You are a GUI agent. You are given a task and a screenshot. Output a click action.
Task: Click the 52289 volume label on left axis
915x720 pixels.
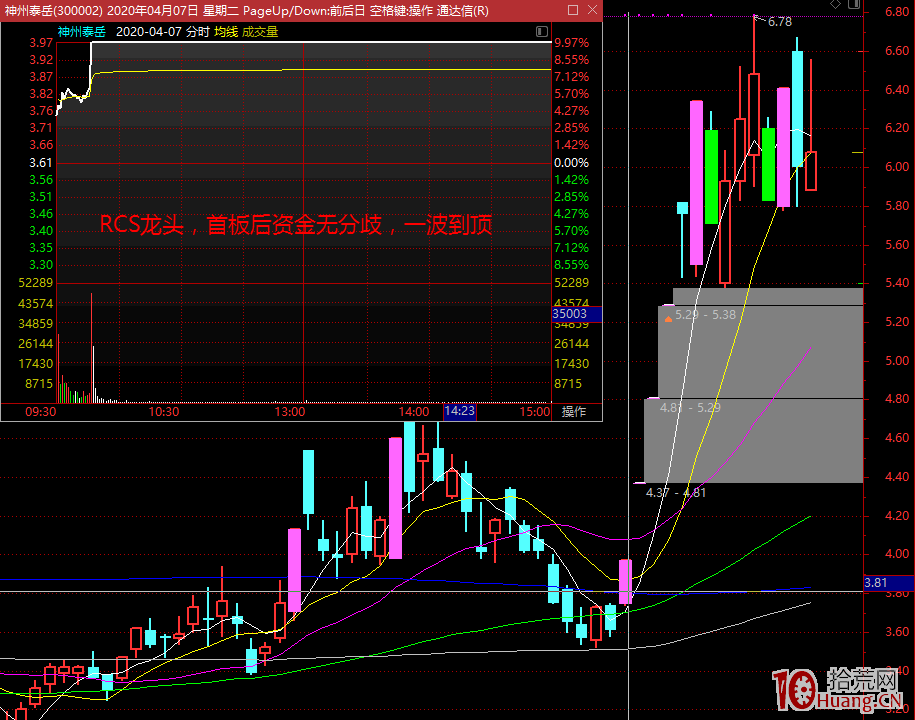point(36,282)
